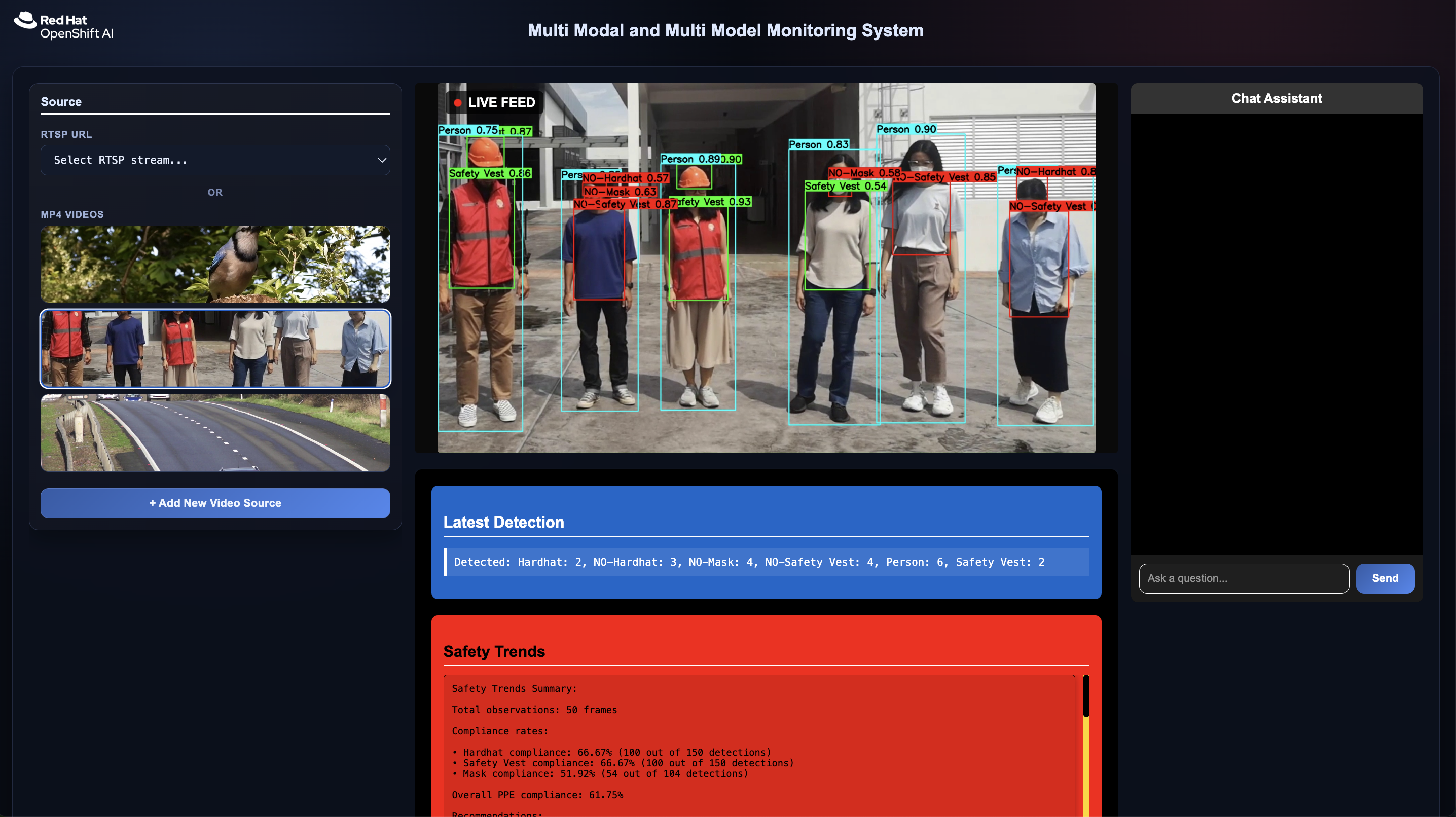The height and width of the screenshot is (817, 1456).
Task: Click the live feed video frame
Action: 766,268
